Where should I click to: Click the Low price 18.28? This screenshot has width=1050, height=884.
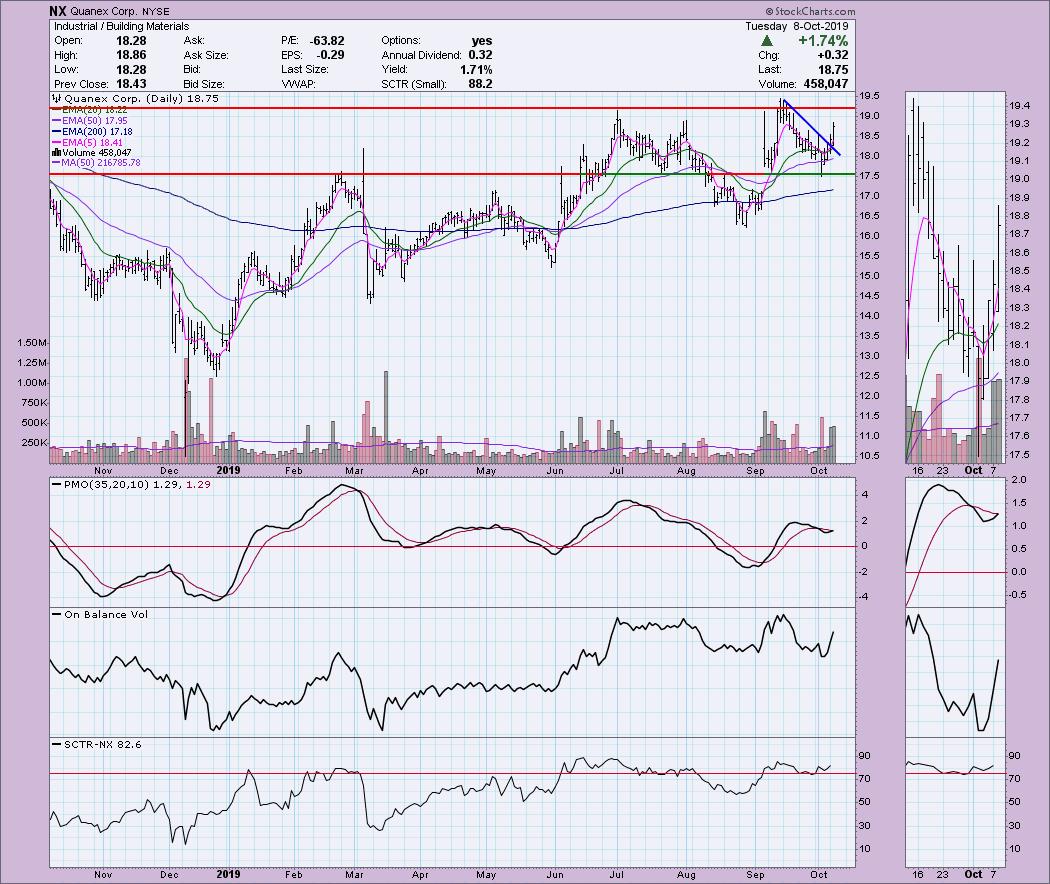click(132, 70)
